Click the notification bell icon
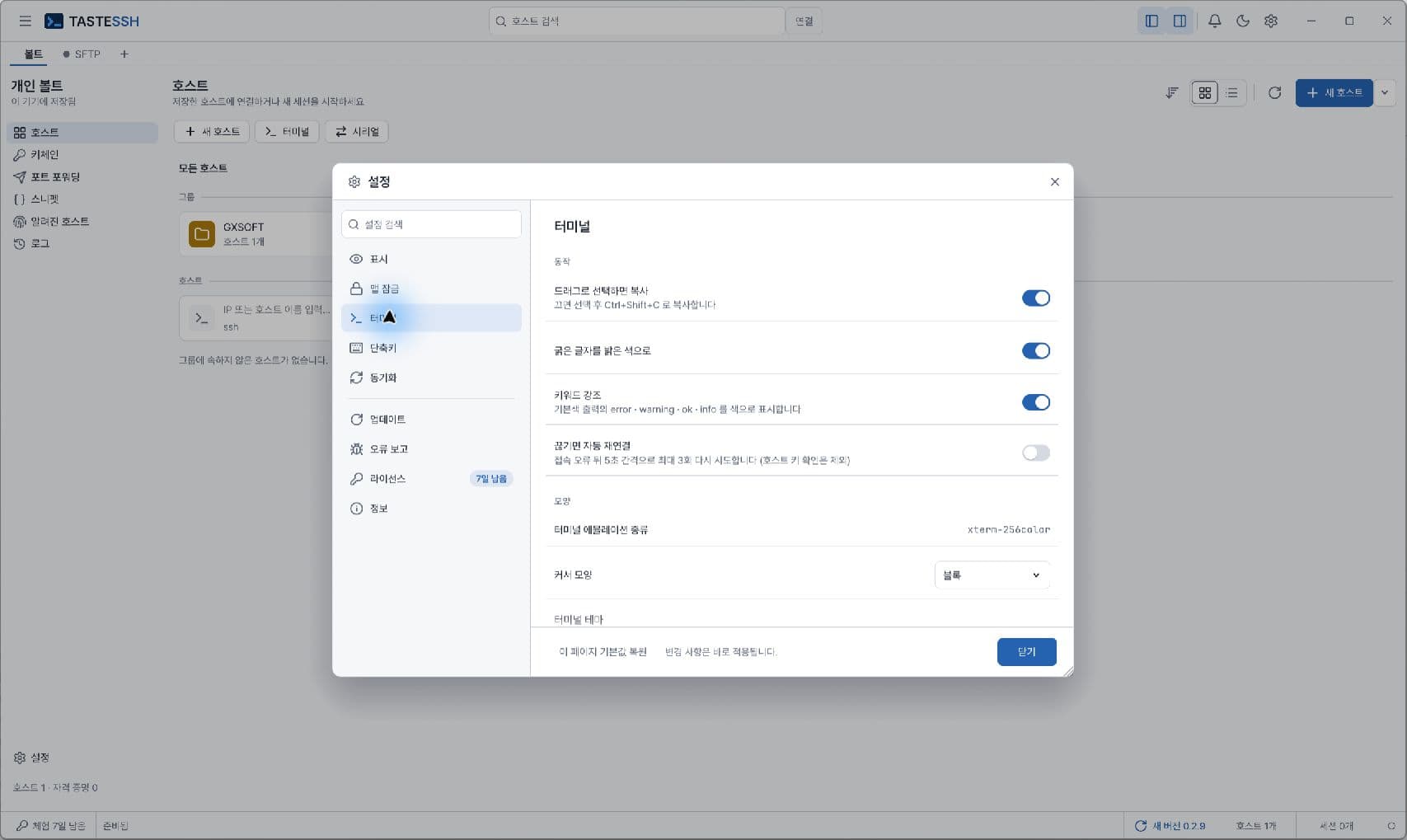 coord(1214,21)
